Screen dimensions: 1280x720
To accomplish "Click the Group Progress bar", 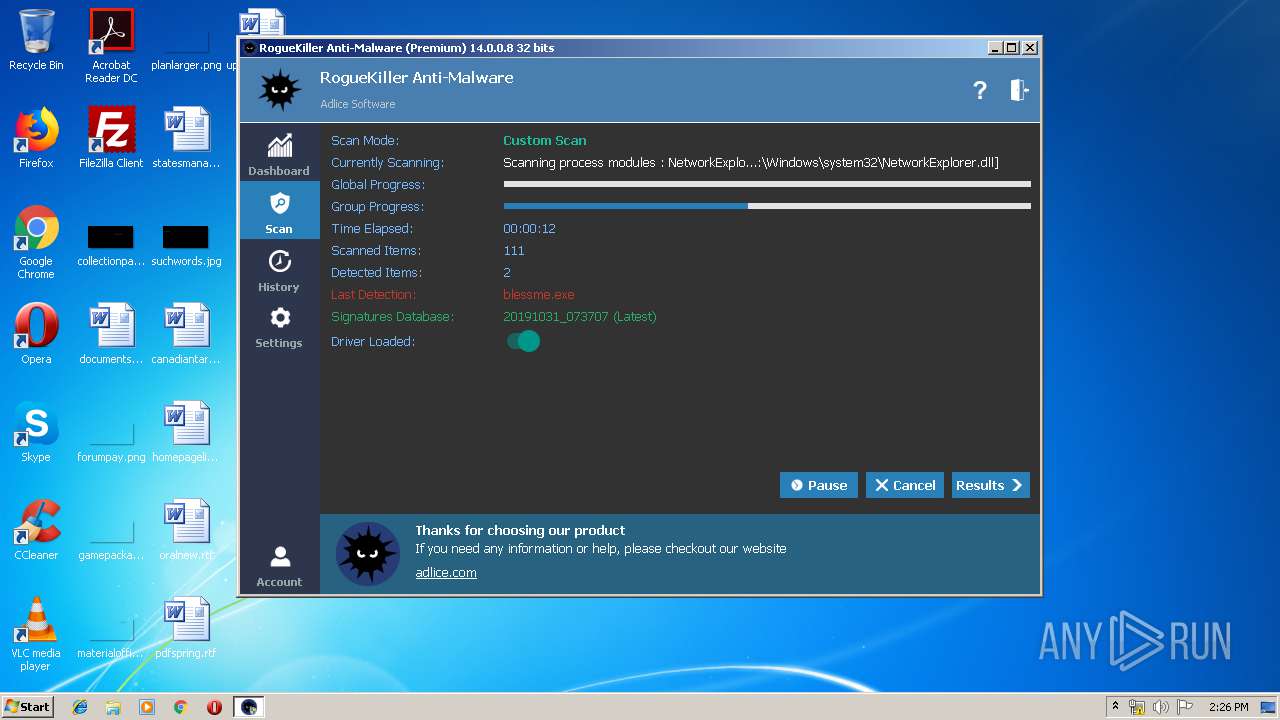I will pyautogui.click(x=767, y=206).
